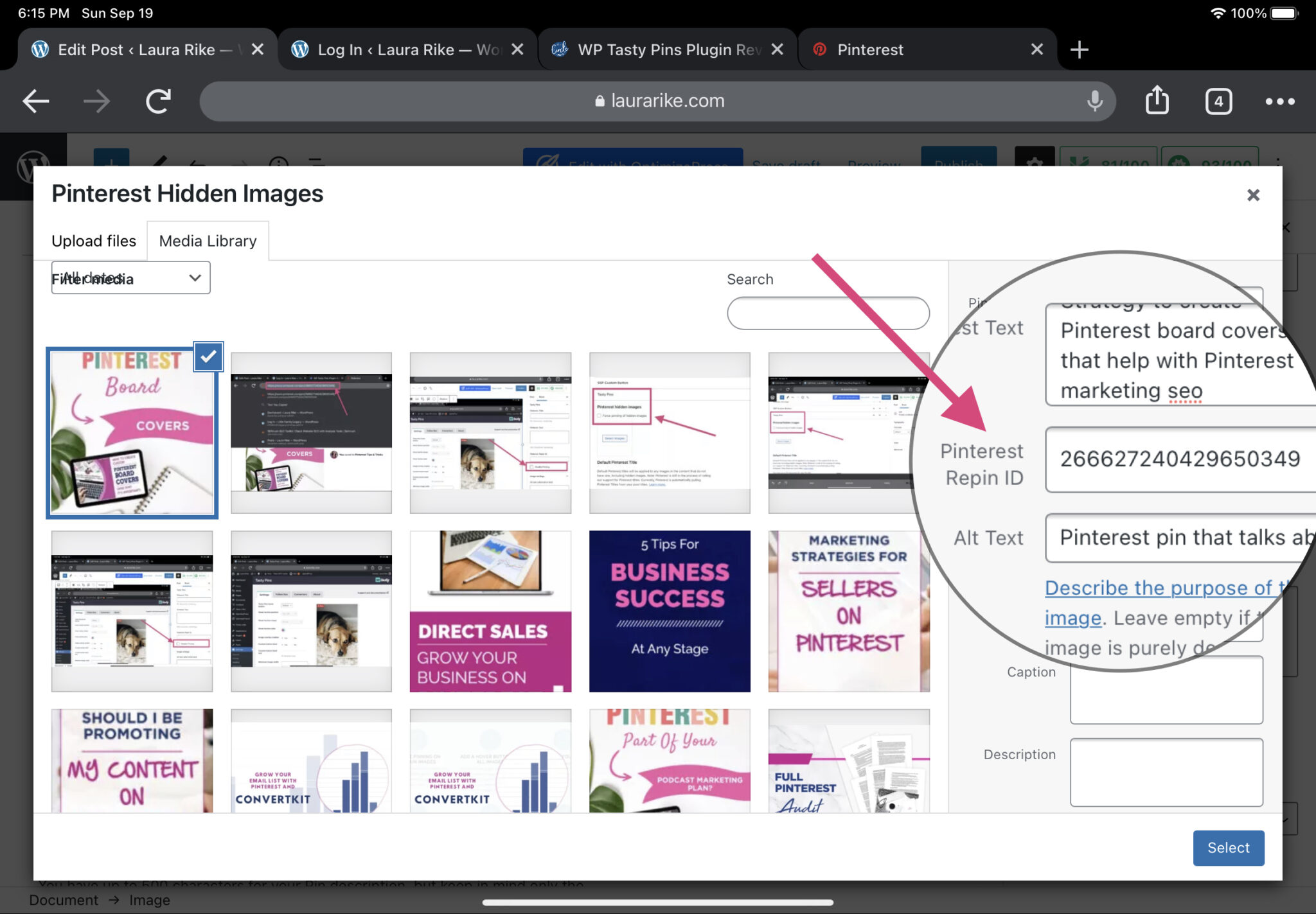
Task: Open the browser three-dots menu
Action: click(x=1279, y=101)
